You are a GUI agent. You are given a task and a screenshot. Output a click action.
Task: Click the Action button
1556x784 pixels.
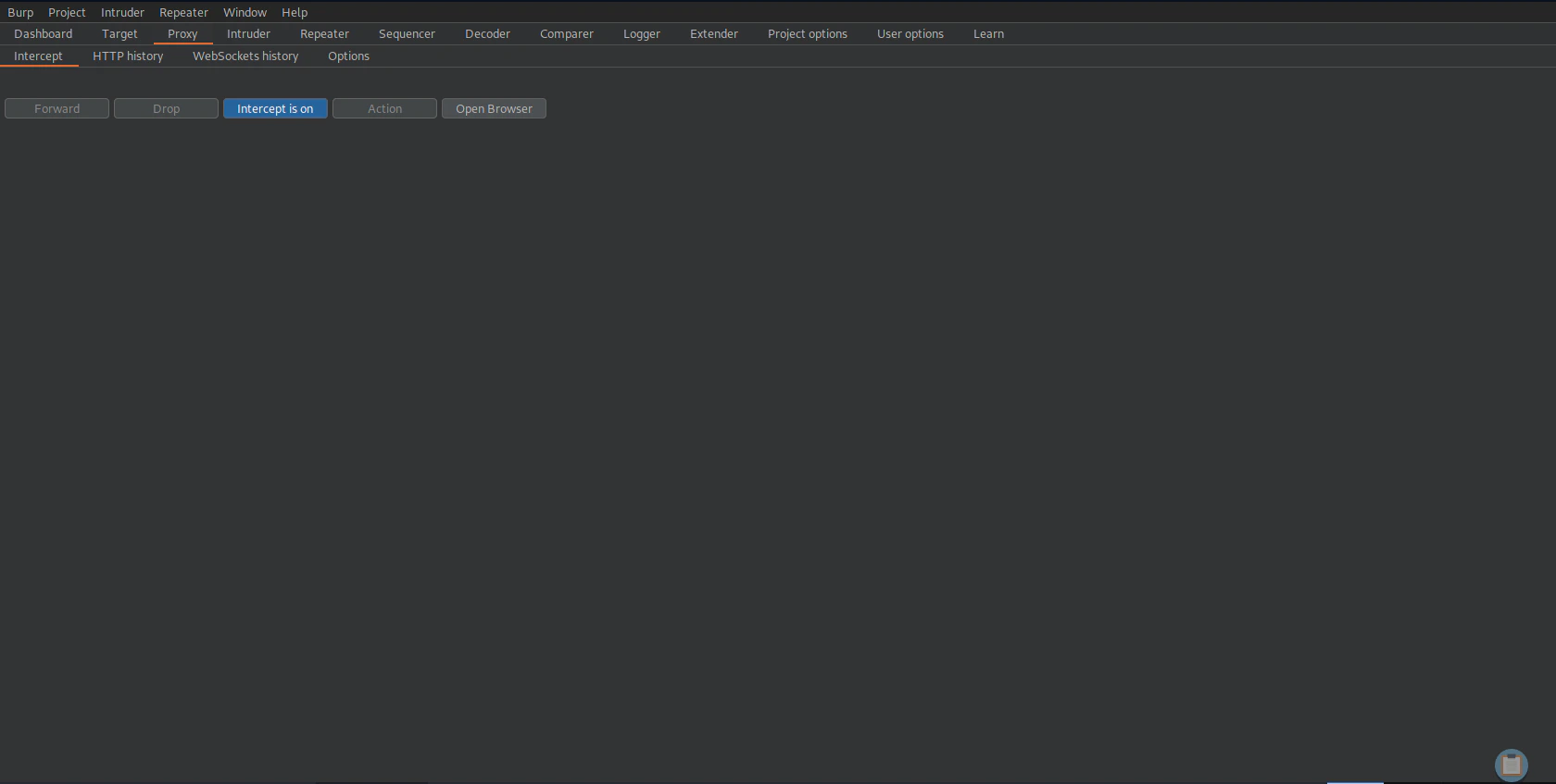(384, 108)
